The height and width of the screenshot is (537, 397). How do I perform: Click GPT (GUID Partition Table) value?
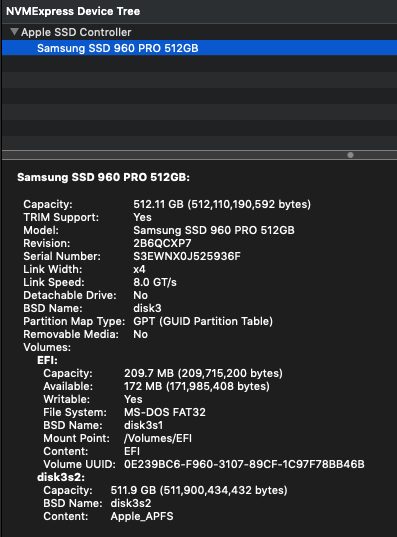[203, 321]
